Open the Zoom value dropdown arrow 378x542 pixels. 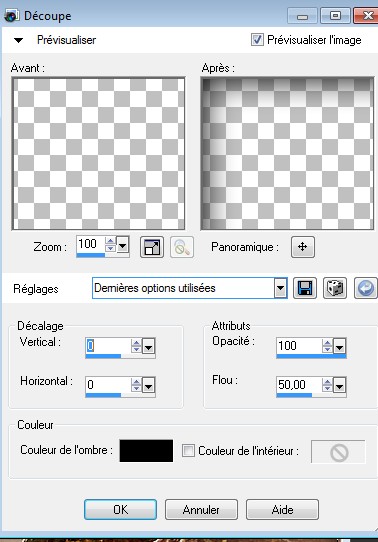click(x=123, y=246)
